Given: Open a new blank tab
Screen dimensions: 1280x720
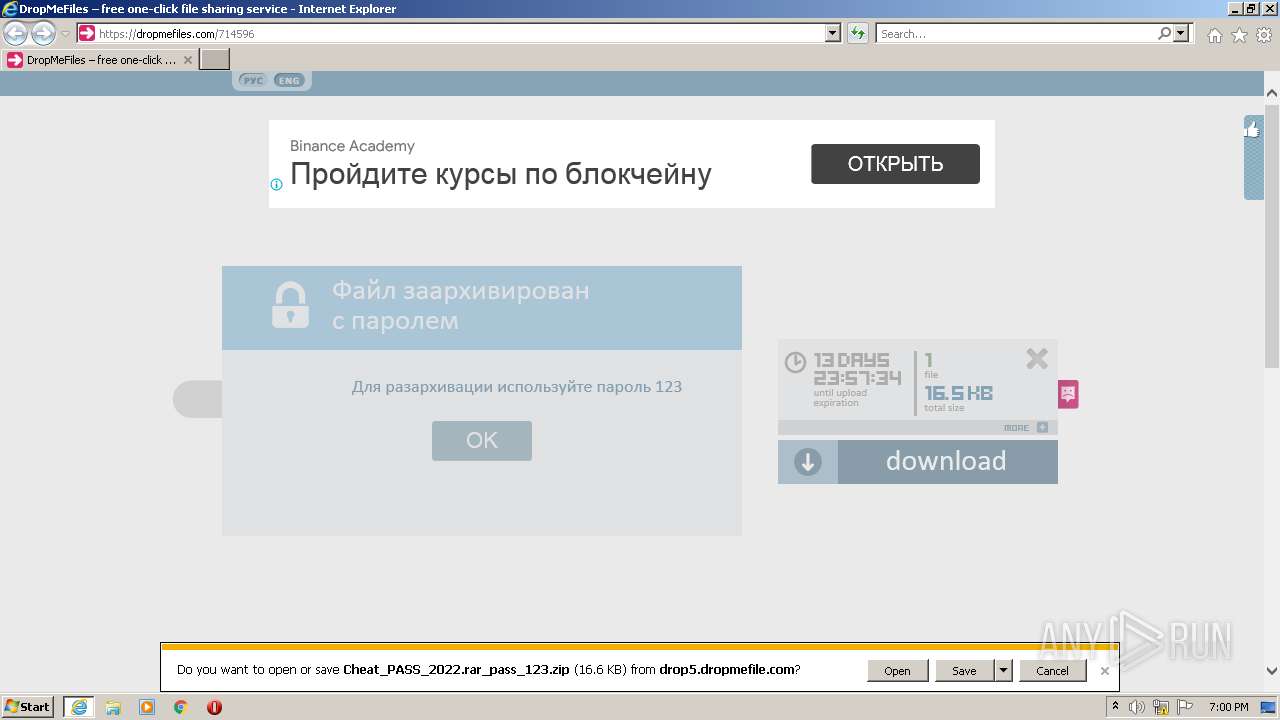Looking at the screenshot, I should point(215,60).
